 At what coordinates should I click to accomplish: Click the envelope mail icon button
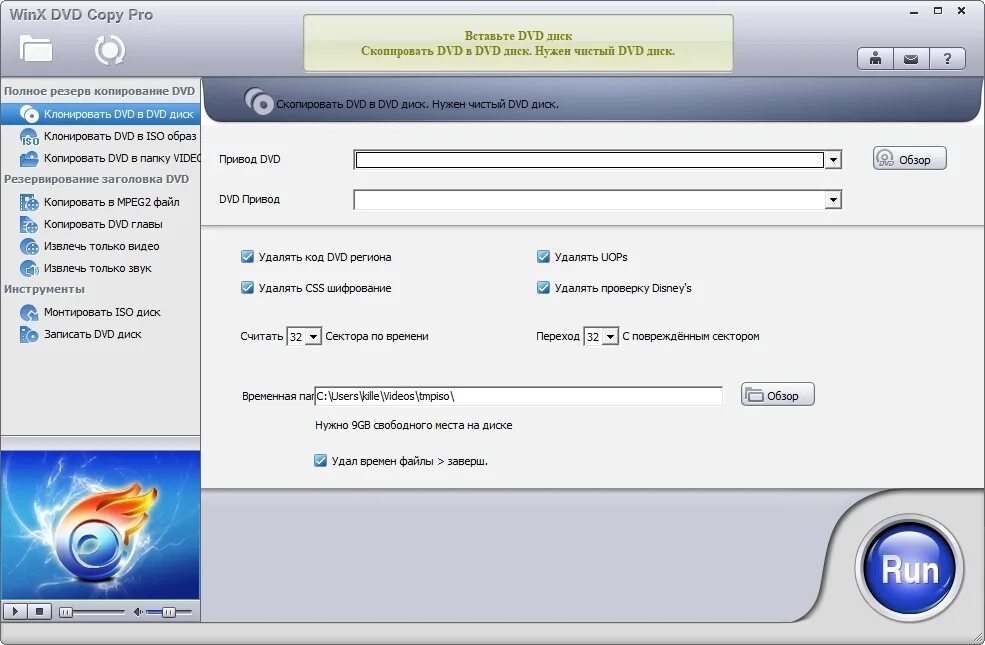pos(911,59)
